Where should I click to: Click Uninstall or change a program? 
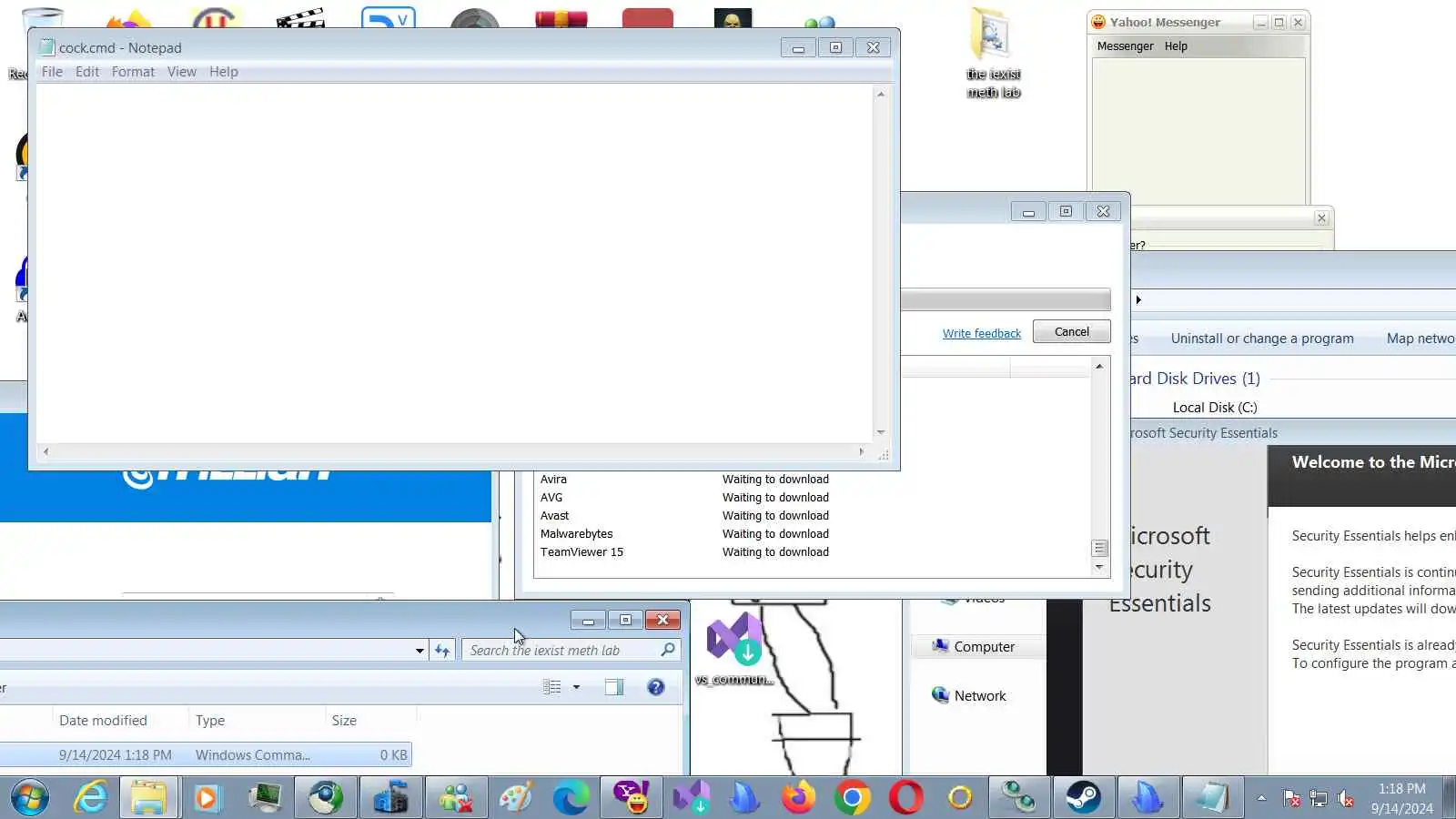1262,339
